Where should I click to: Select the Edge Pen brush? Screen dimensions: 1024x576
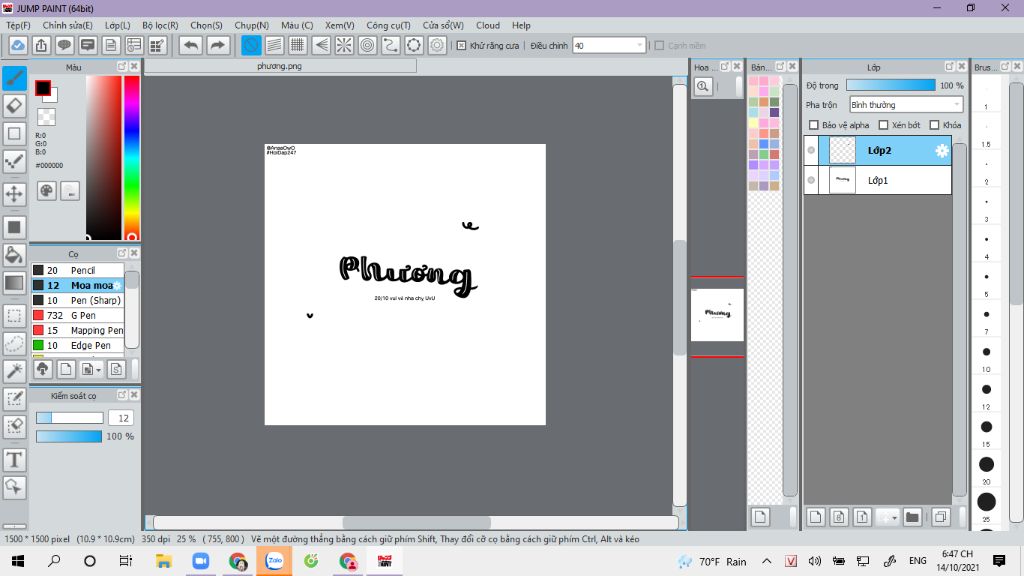[78, 345]
